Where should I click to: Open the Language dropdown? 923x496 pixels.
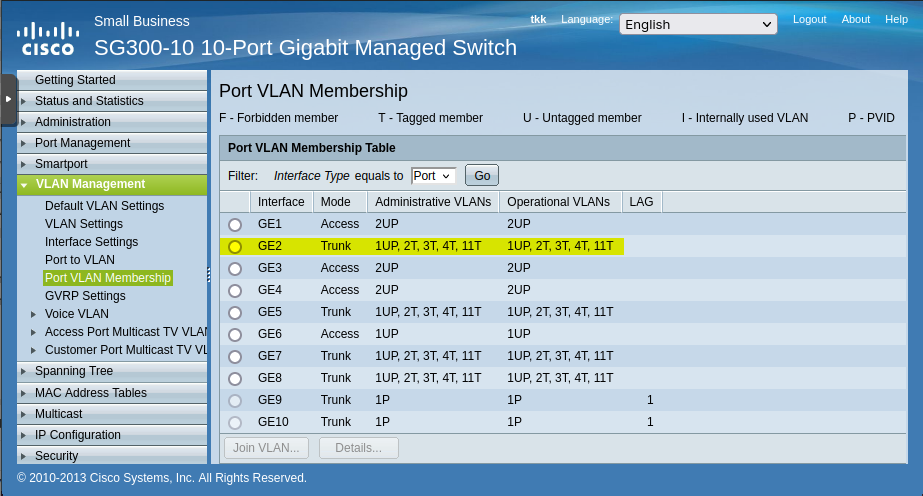coord(698,24)
